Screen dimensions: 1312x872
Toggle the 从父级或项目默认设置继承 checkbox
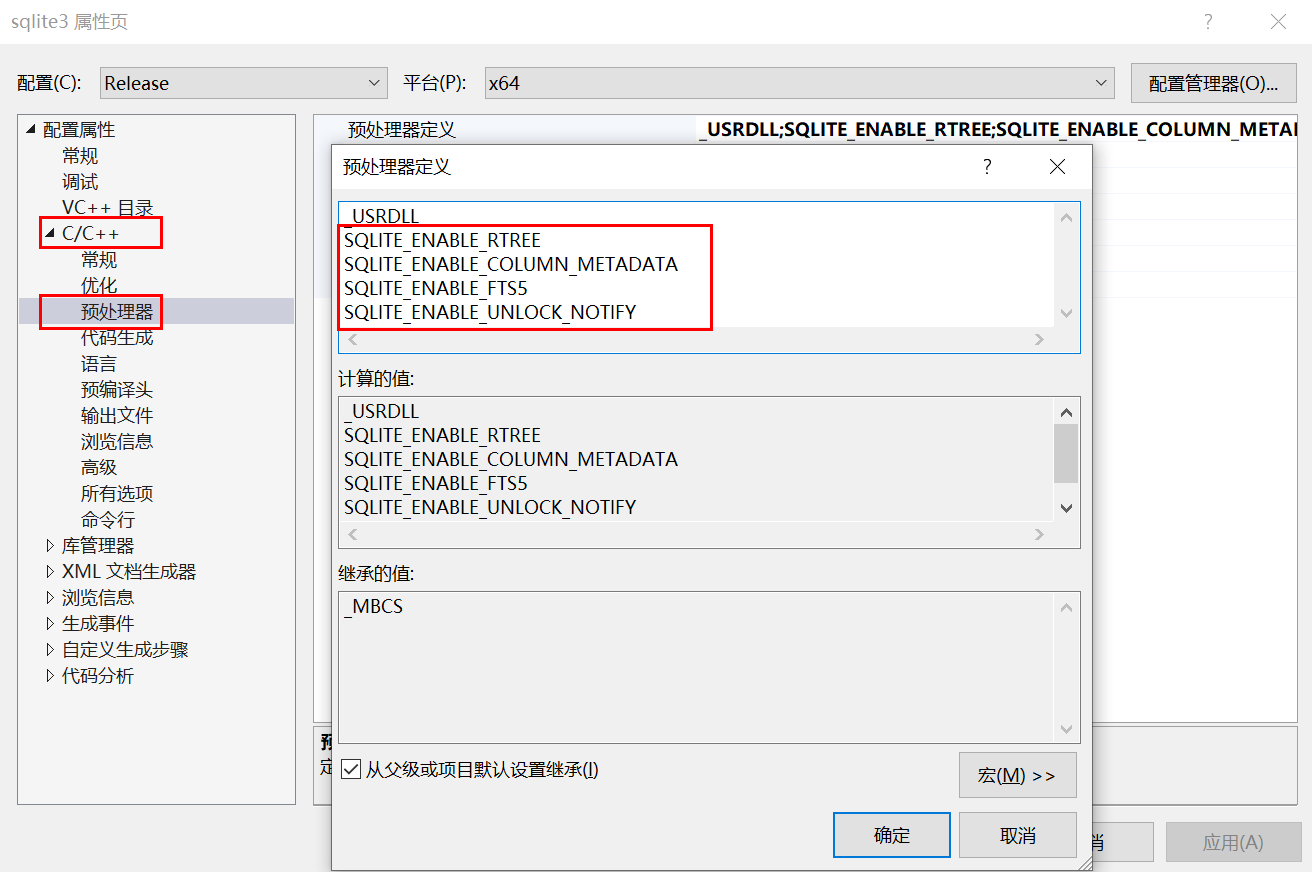click(350, 768)
